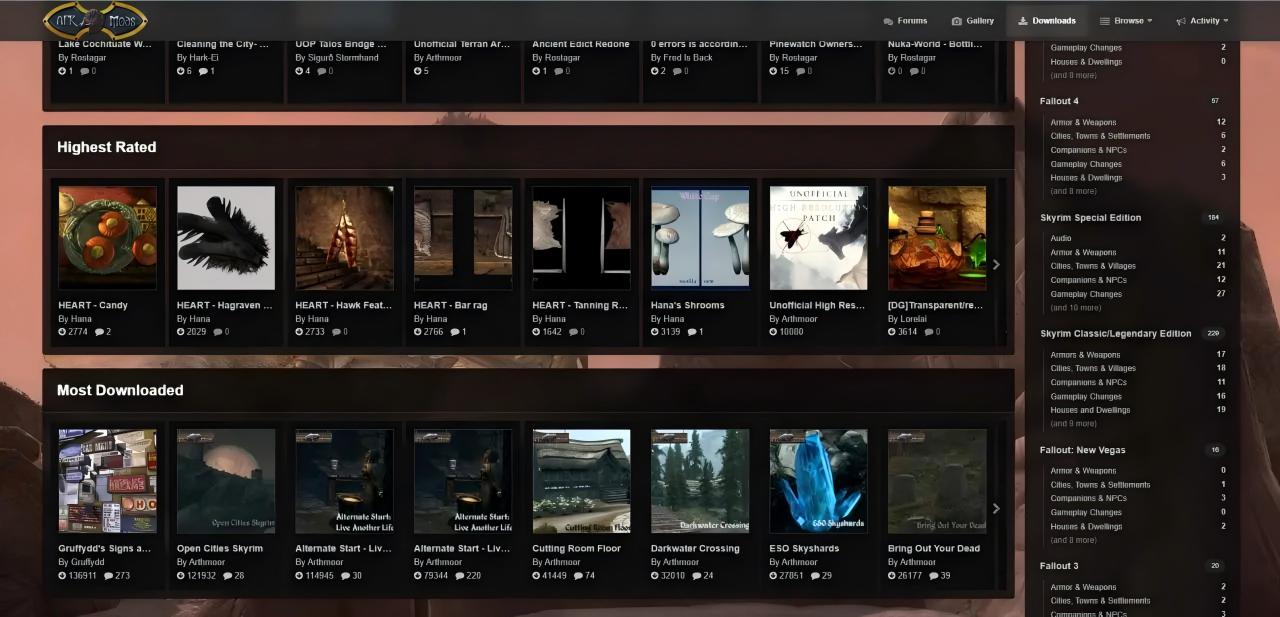The width and height of the screenshot is (1280, 617).
Task: Open the Open Cities Skyrim thumbnail
Action: [226, 481]
